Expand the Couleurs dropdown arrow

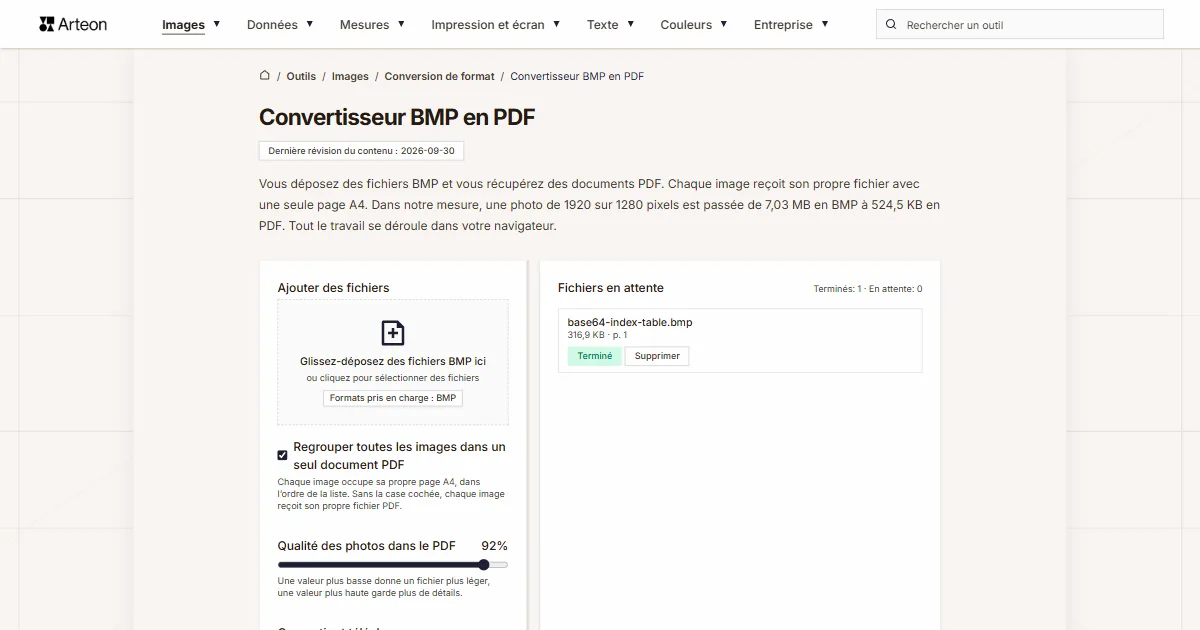[x=725, y=24]
